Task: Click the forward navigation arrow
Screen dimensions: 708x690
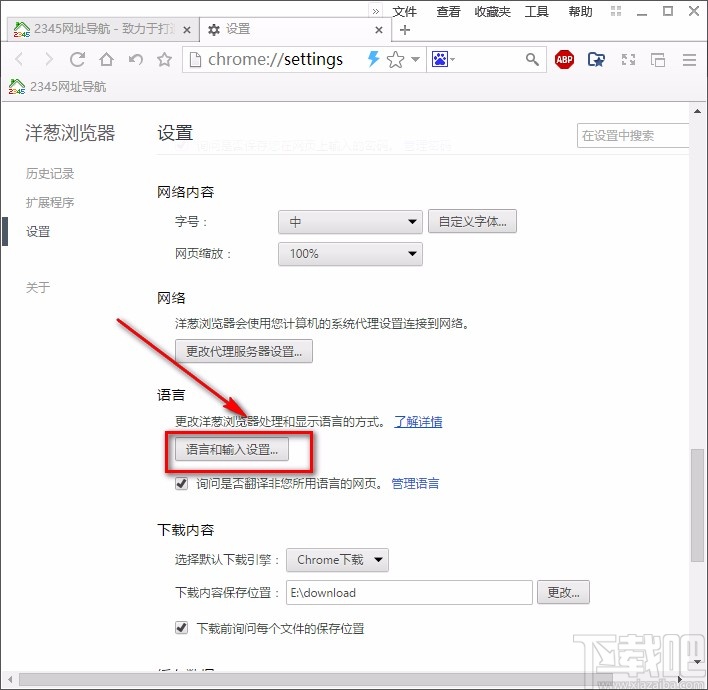Action: (x=48, y=59)
